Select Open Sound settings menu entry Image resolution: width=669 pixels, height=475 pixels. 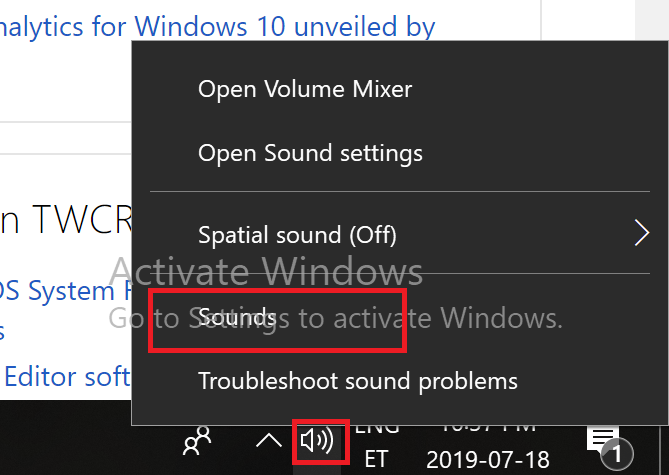pos(310,154)
